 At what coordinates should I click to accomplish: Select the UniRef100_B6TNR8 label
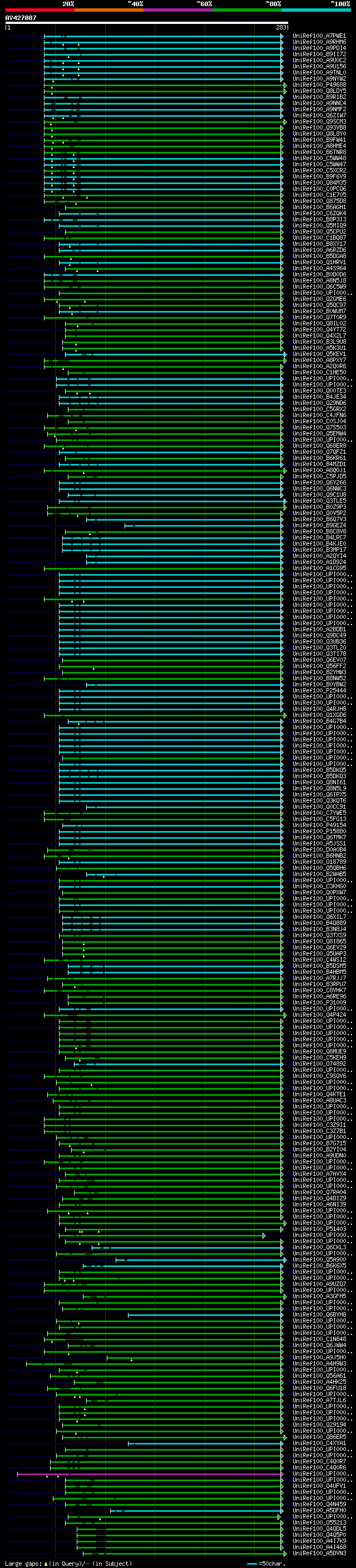tap(319, 152)
